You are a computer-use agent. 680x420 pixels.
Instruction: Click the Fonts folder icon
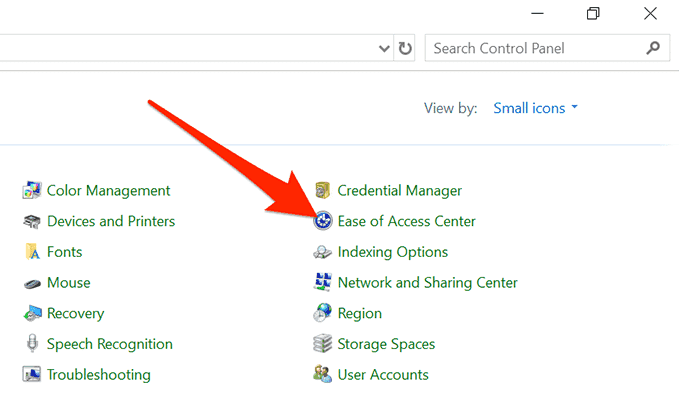31,252
